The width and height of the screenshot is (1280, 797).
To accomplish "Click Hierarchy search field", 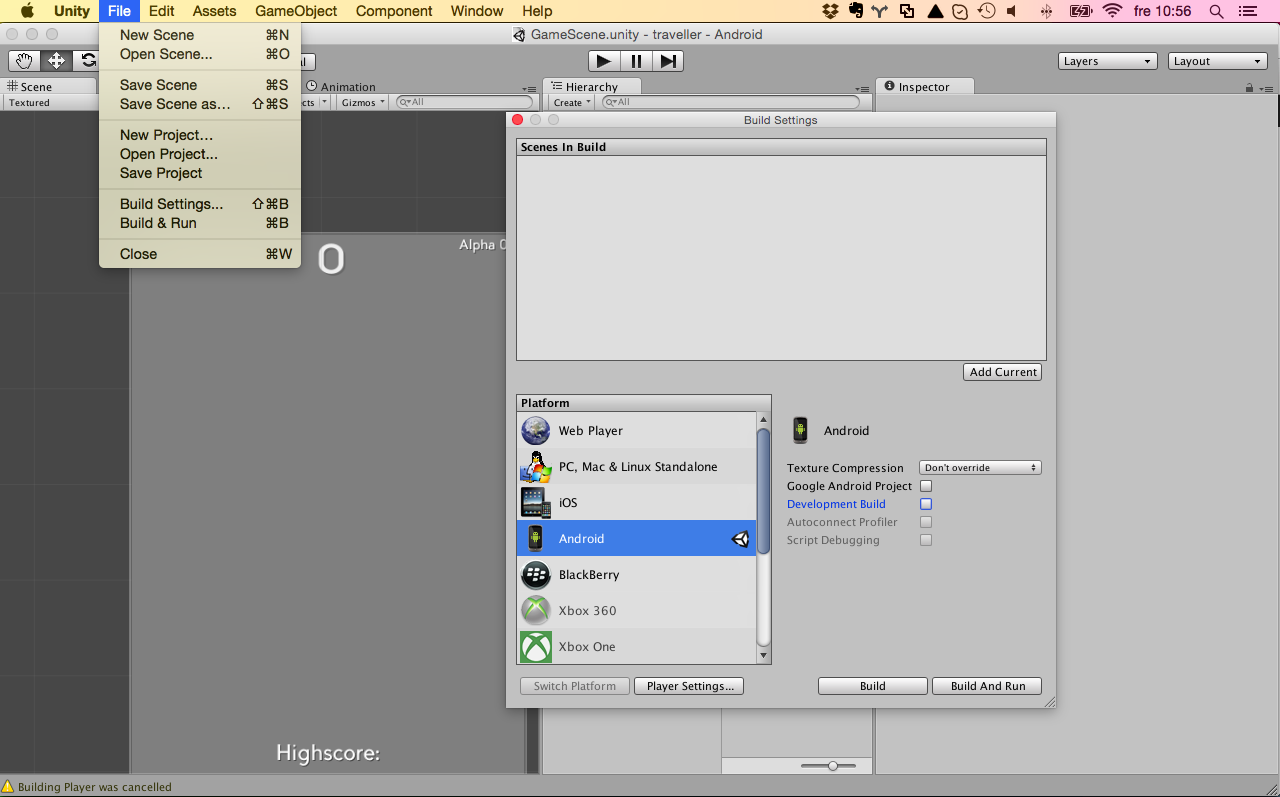I will pos(731,102).
